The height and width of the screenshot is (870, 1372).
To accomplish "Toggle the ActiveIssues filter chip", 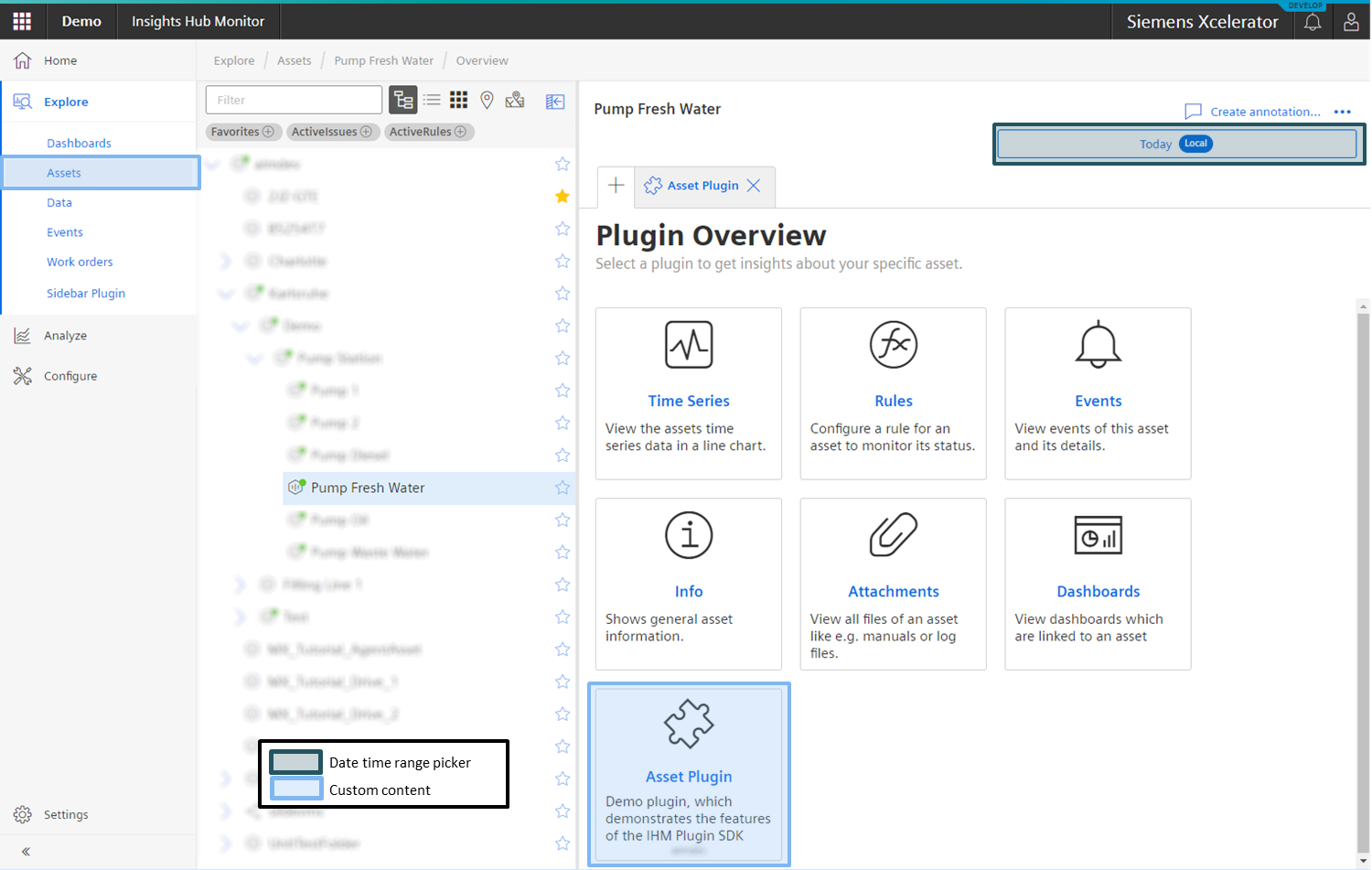I will tap(332, 132).
